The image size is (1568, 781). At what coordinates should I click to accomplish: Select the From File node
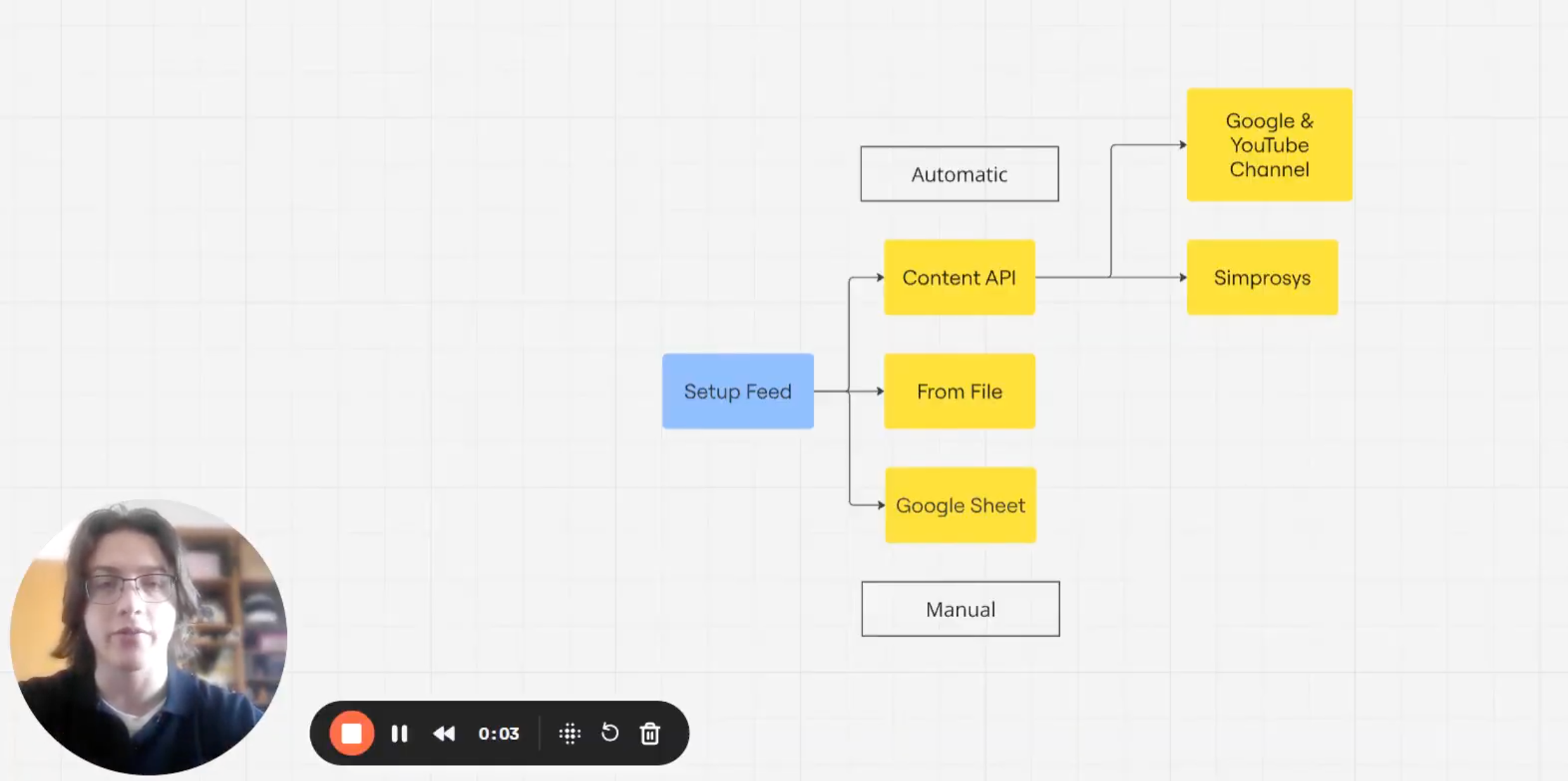[x=959, y=391]
